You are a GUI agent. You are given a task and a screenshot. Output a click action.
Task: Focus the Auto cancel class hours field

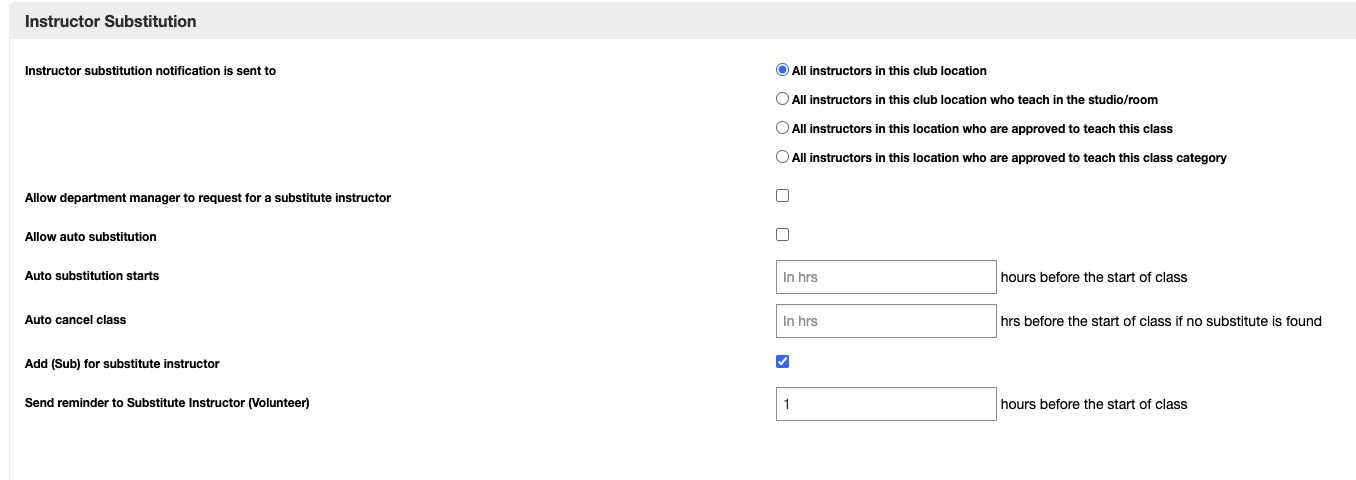(886, 321)
